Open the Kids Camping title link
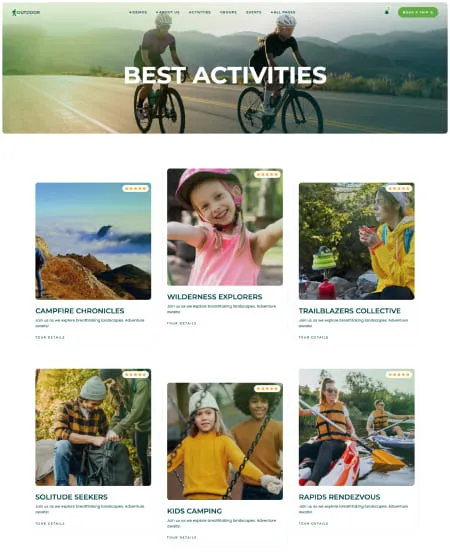 pyautogui.click(x=194, y=511)
